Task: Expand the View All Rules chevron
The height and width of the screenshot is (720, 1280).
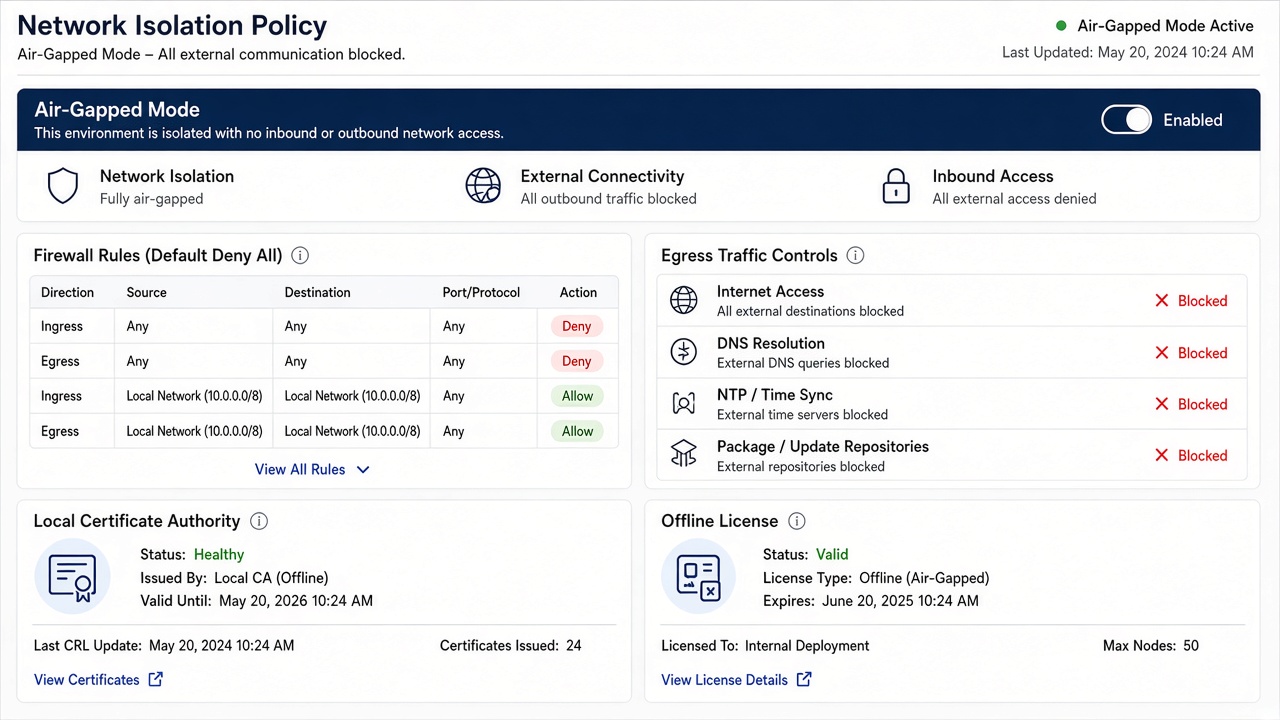Action: (363, 470)
